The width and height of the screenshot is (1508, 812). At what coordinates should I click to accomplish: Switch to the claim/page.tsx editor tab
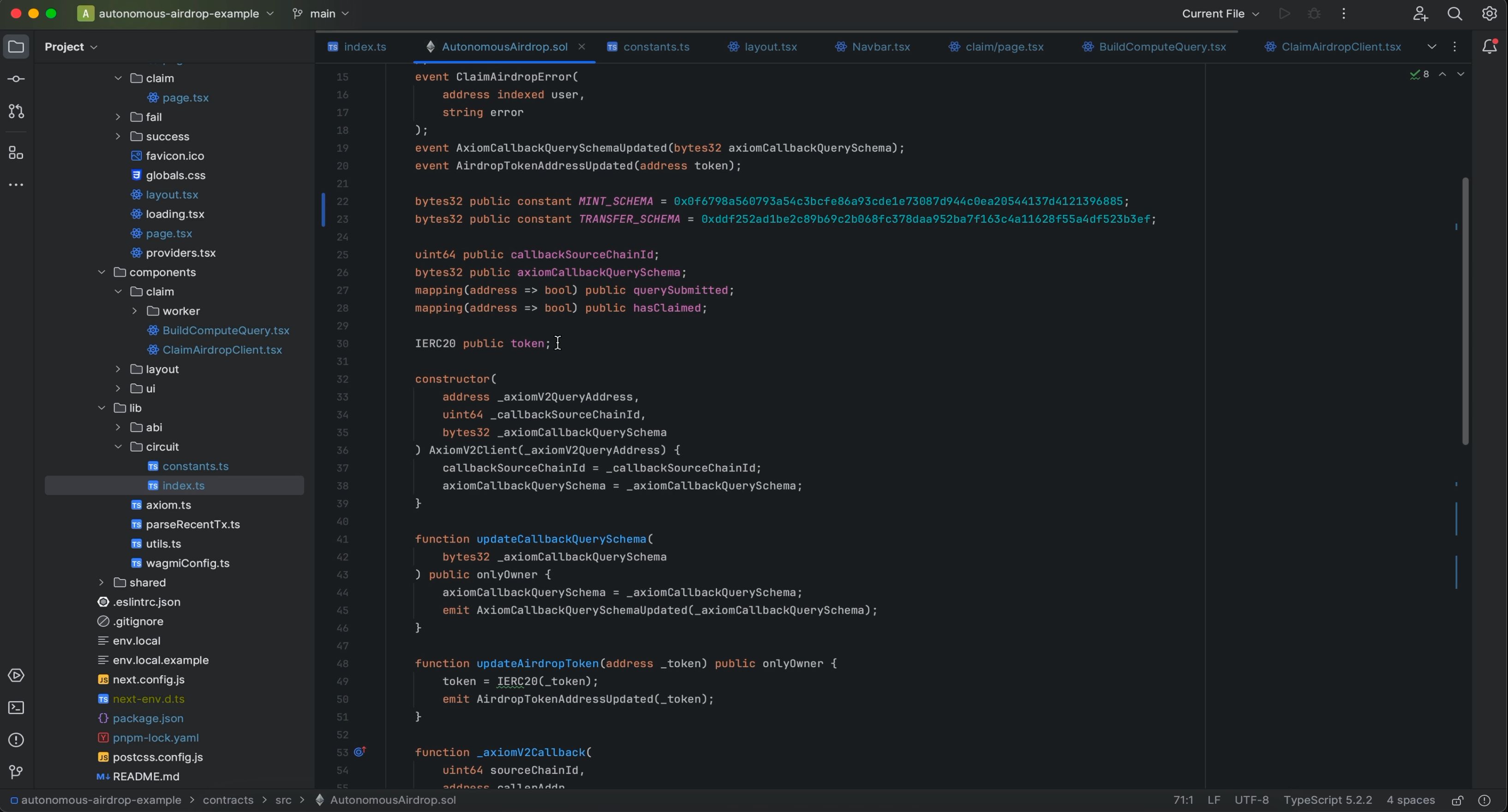click(x=996, y=47)
